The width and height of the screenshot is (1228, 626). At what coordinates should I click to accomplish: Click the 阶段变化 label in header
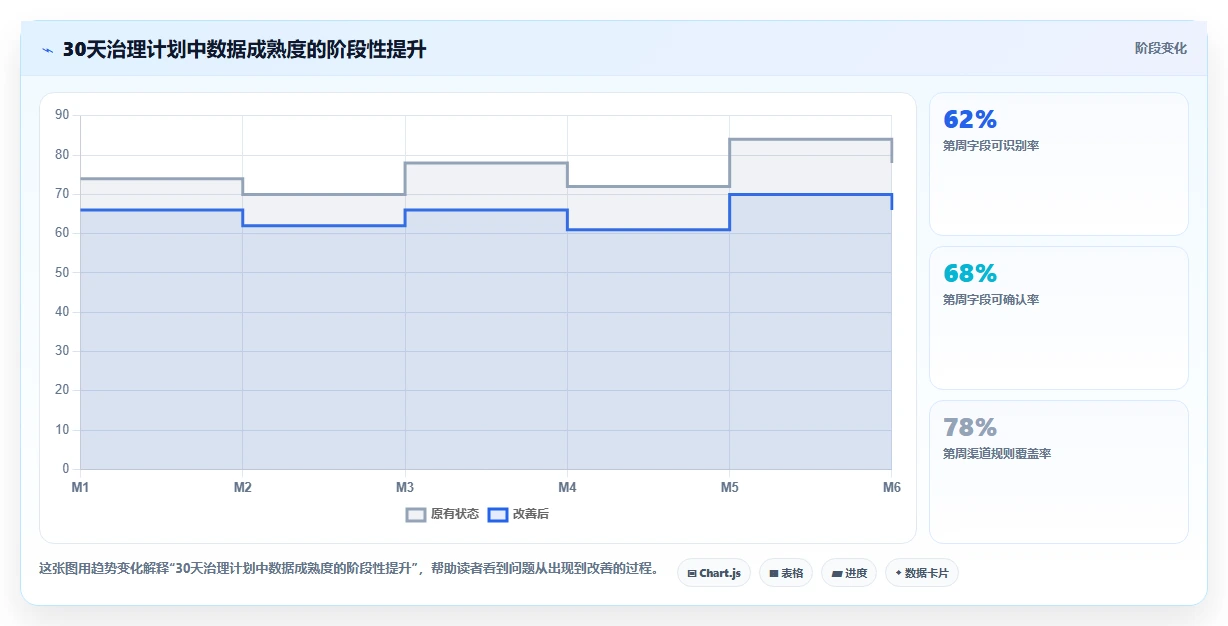tap(1161, 48)
